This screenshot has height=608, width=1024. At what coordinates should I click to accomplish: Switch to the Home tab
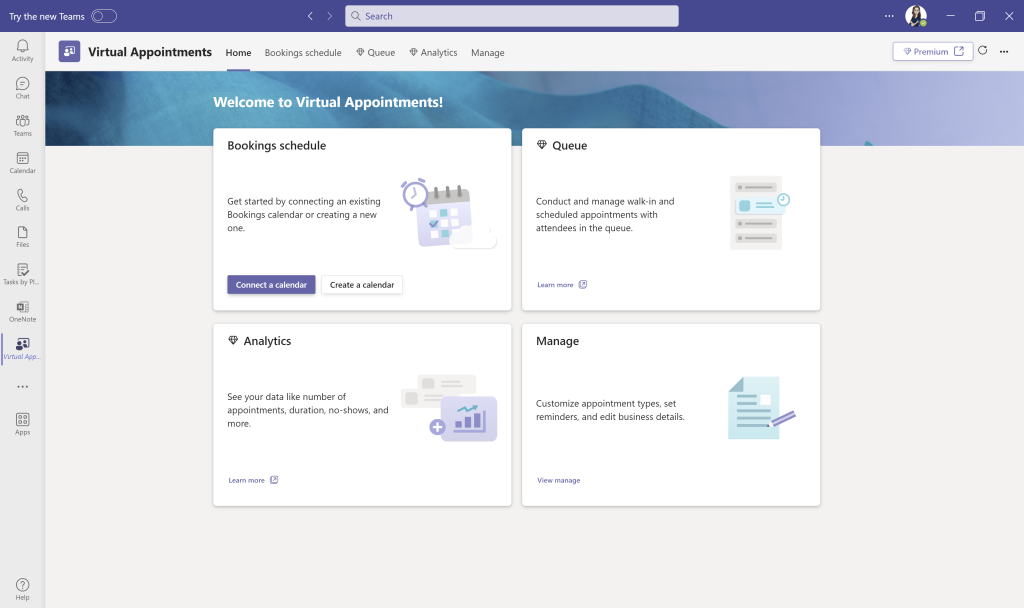(x=238, y=52)
